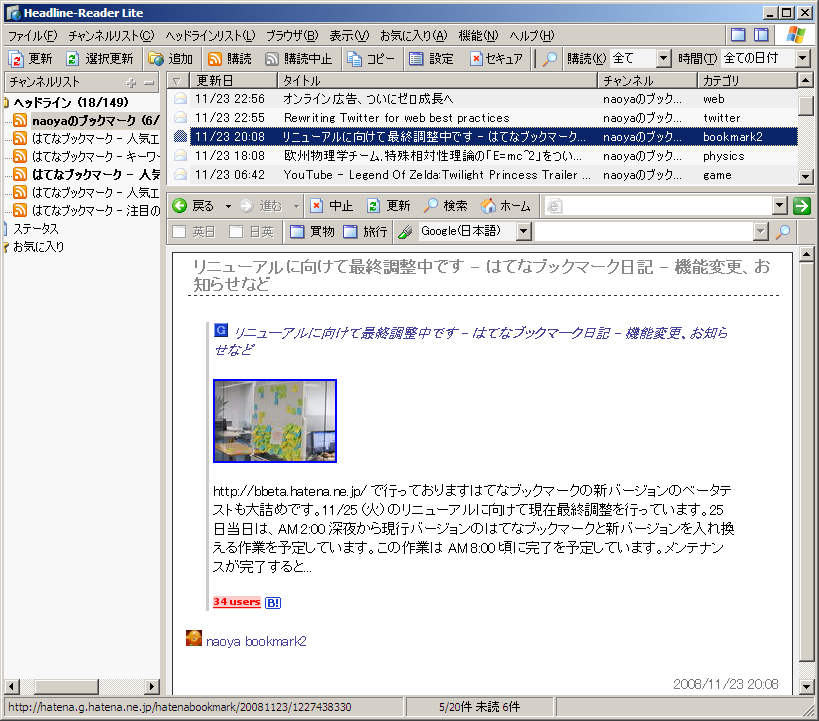
Task: Click the 購読中止 unsubscribe icon
Action: 272,59
